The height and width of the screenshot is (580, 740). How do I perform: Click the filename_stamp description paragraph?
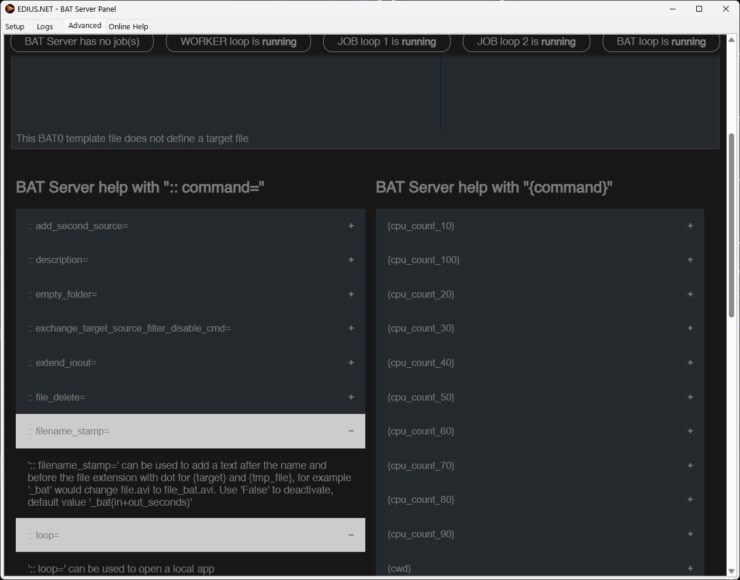point(189,484)
